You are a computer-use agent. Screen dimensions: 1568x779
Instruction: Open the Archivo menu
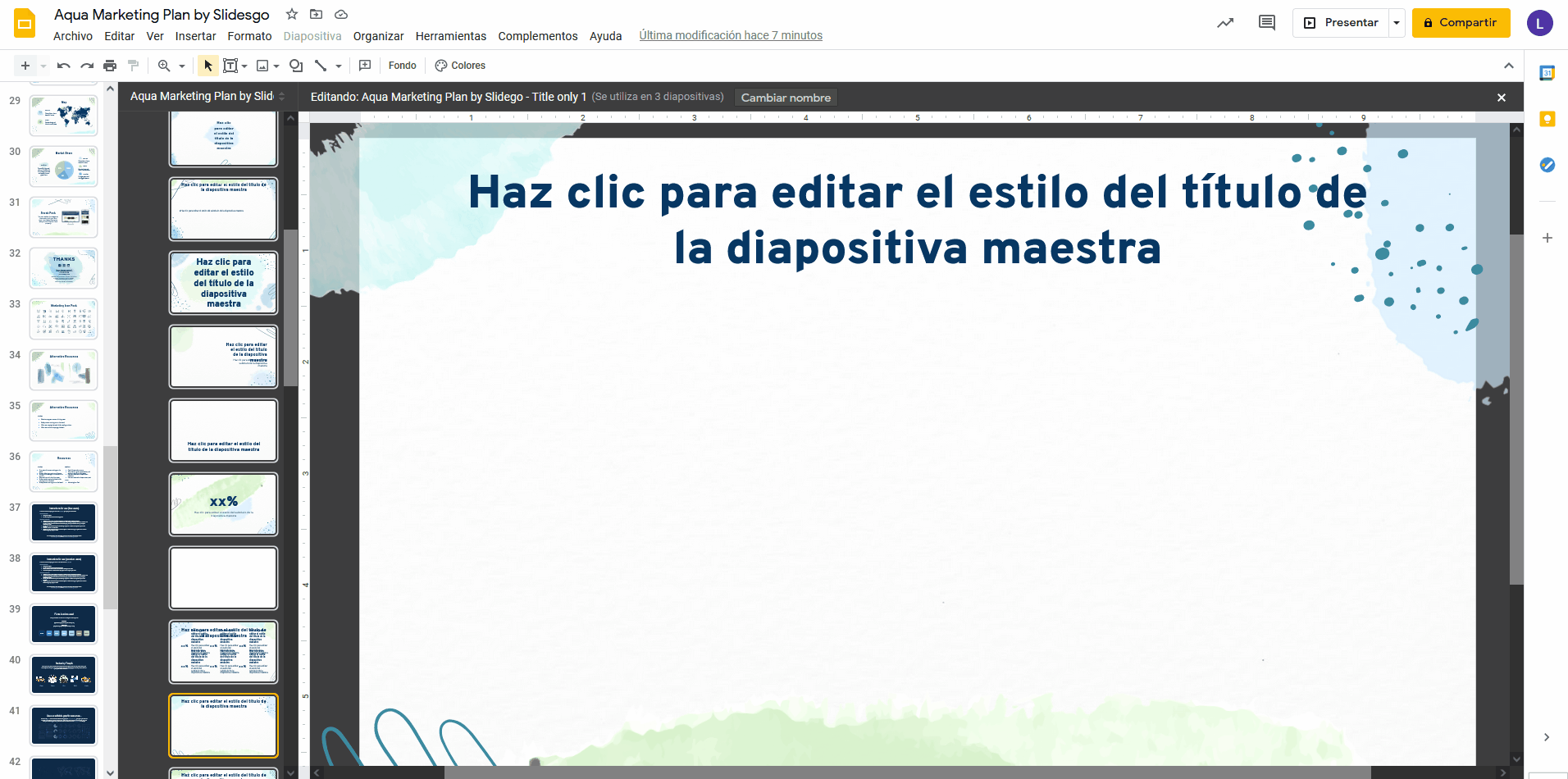[x=73, y=36]
